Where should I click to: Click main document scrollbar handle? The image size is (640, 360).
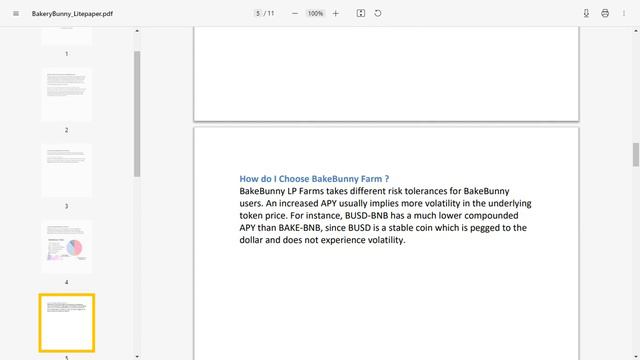(636, 155)
